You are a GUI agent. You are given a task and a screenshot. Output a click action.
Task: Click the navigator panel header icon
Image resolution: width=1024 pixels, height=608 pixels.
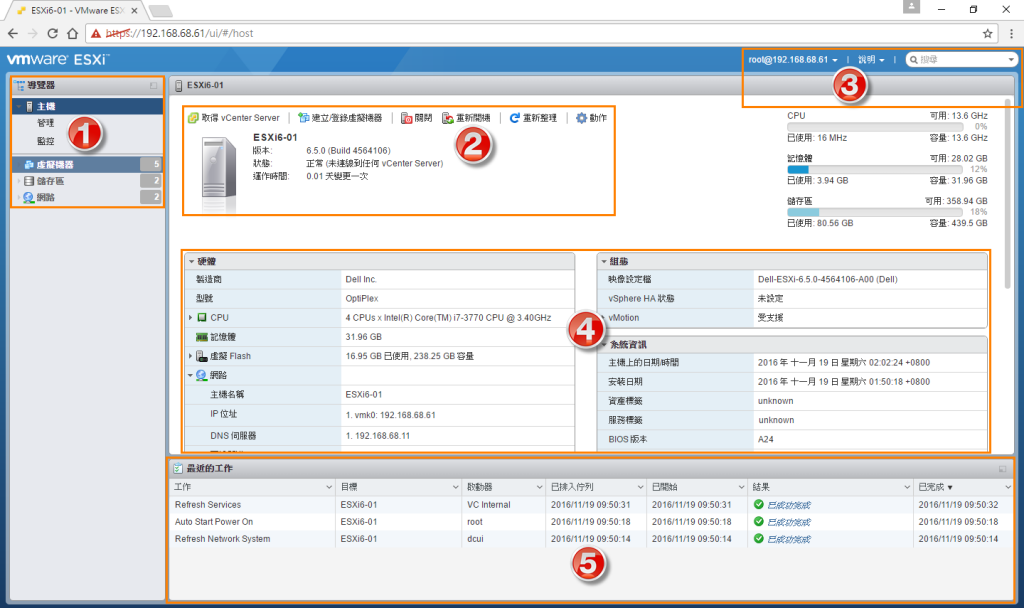20,86
